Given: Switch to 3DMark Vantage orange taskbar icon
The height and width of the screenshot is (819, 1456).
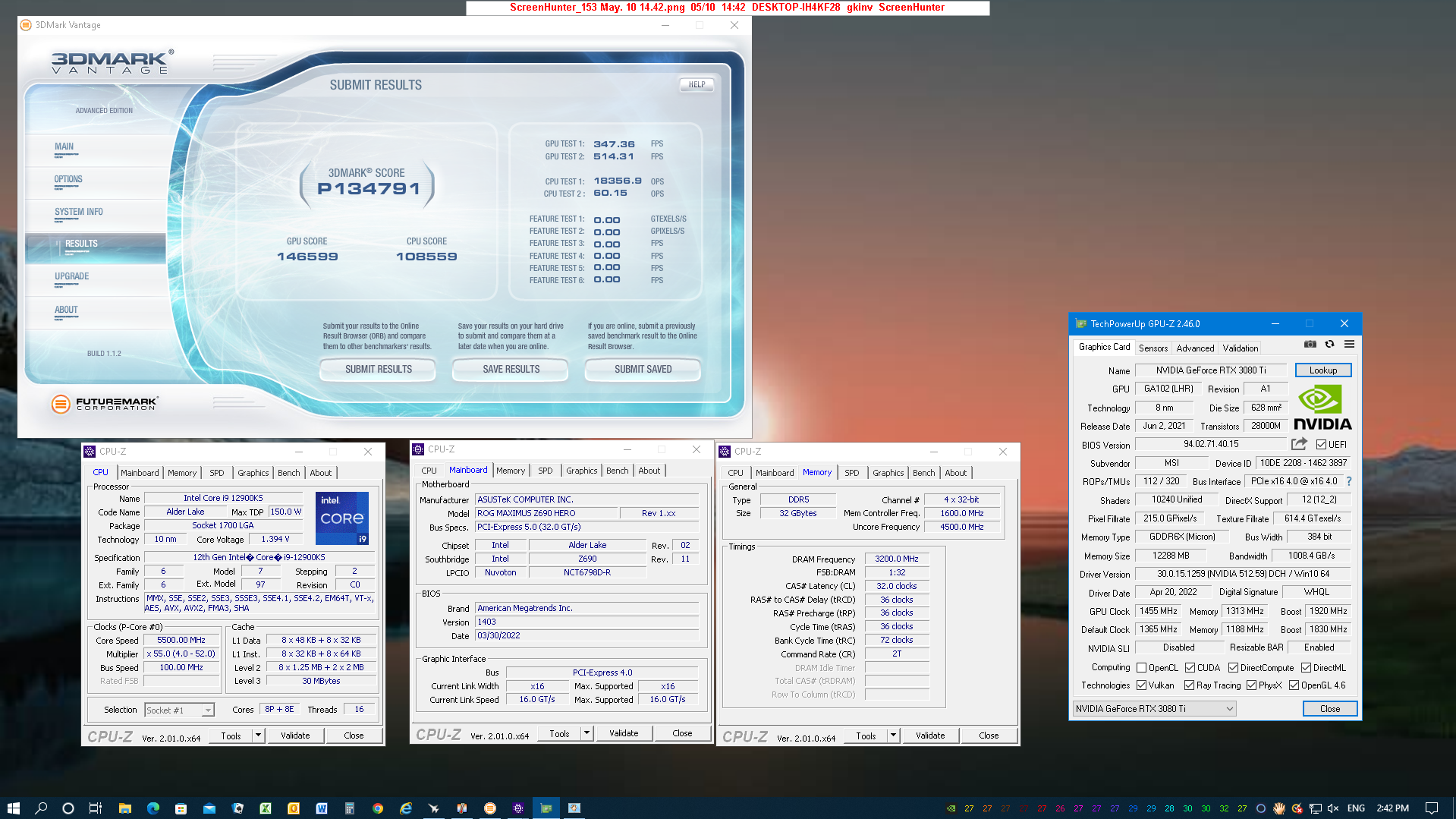Looking at the screenshot, I should click(x=490, y=808).
